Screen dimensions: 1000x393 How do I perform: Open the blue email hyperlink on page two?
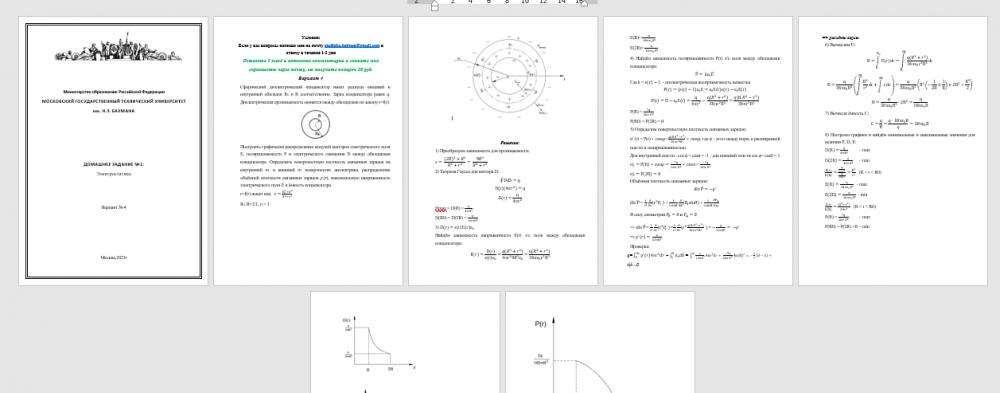pyautogui.click(x=351, y=46)
